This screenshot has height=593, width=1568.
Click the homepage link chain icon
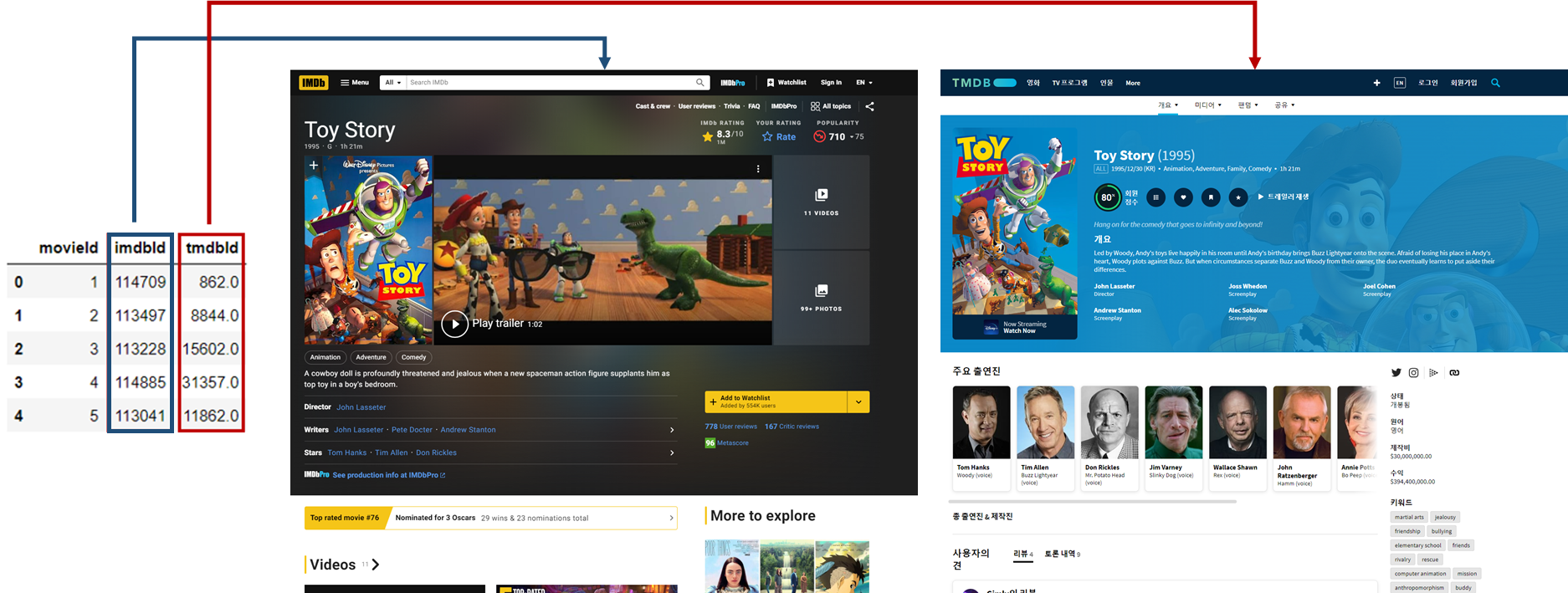point(1454,373)
